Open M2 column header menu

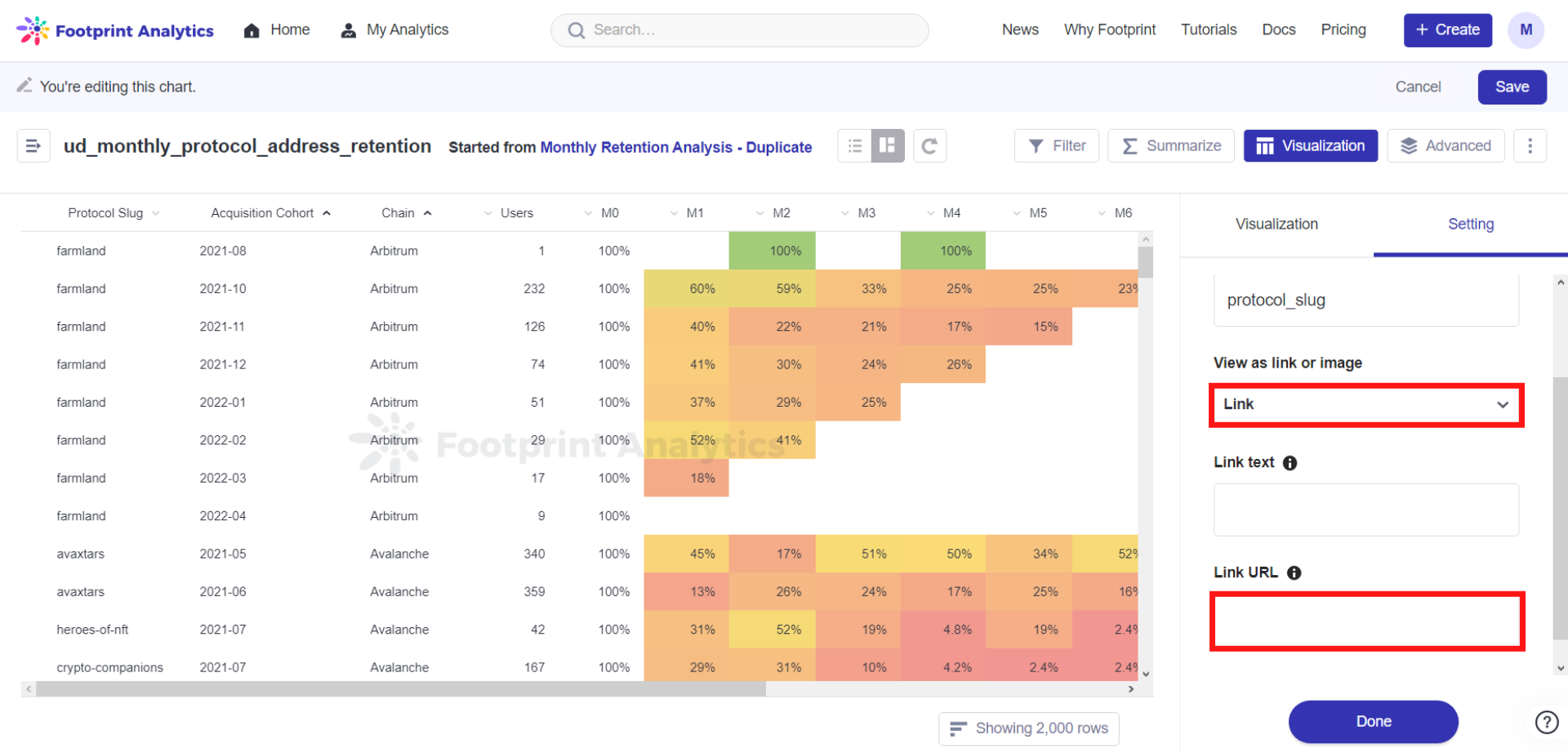pos(773,213)
